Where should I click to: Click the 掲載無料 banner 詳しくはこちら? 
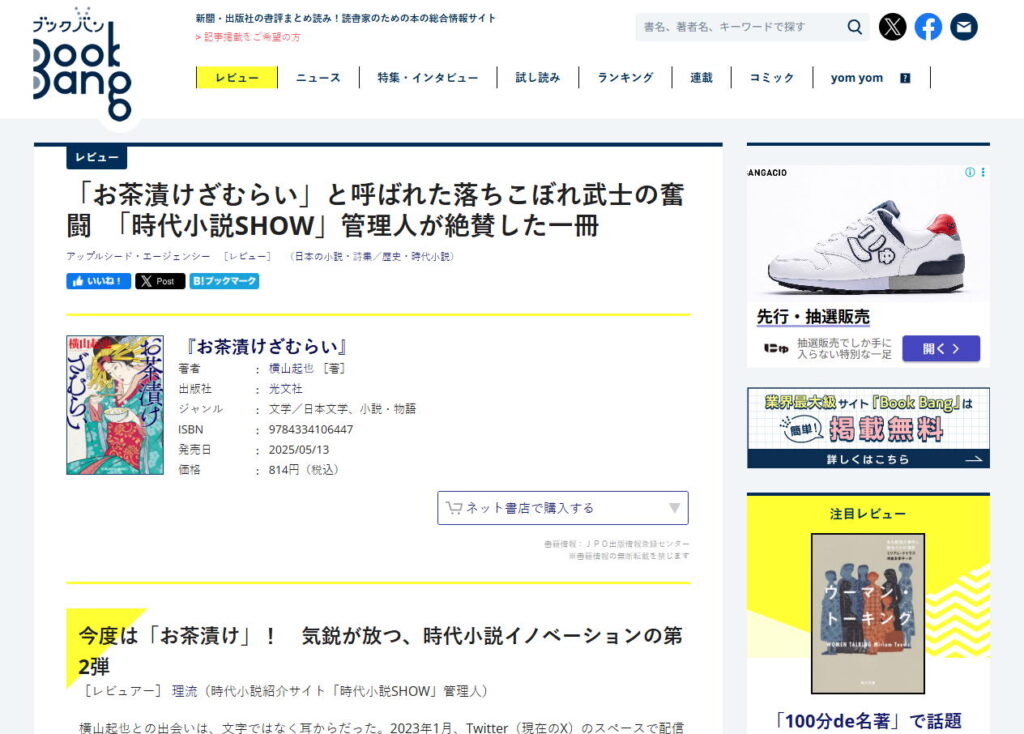(x=868, y=459)
